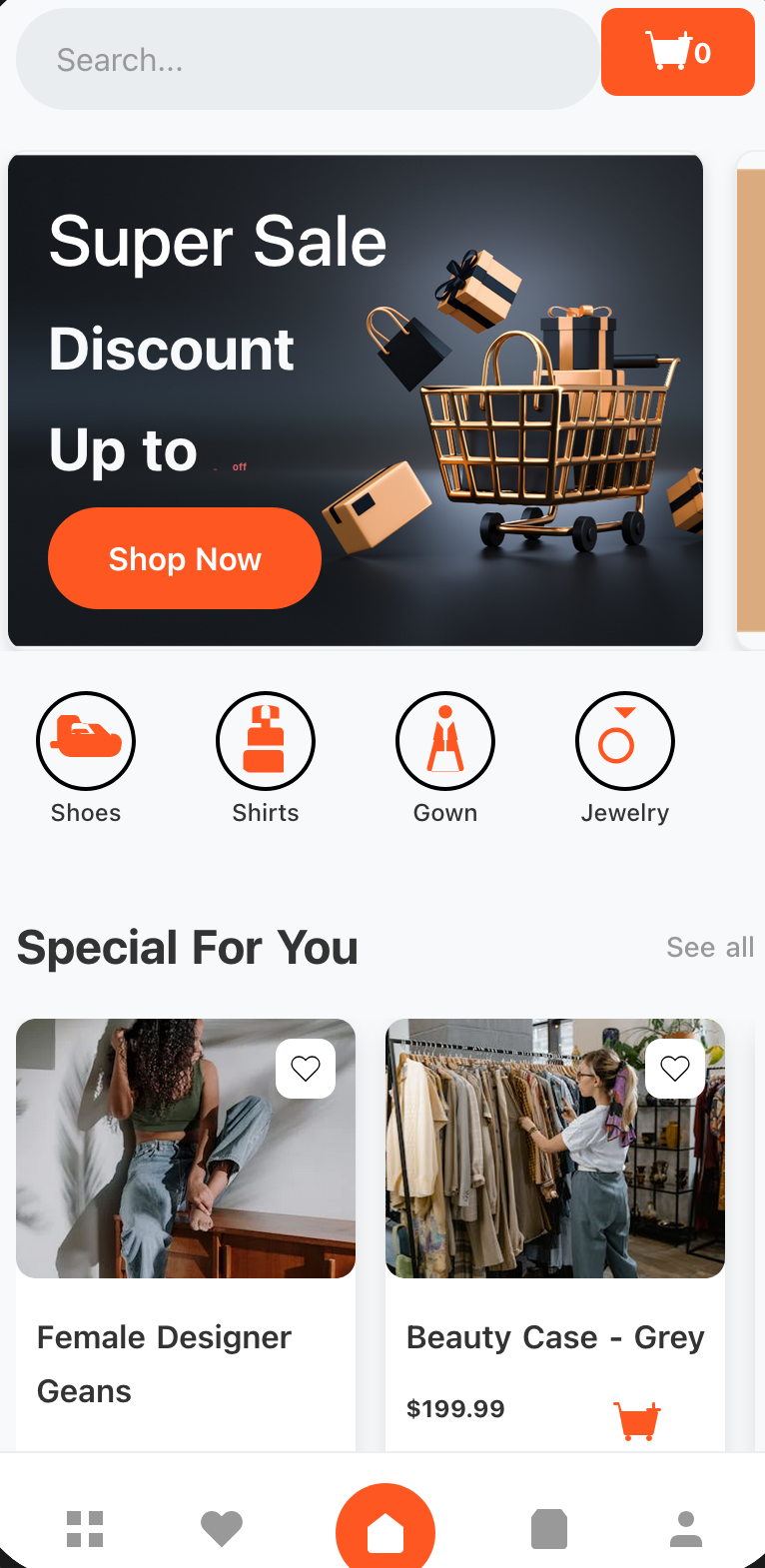
Task: Open the Jewelry category icon
Action: click(625, 741)
